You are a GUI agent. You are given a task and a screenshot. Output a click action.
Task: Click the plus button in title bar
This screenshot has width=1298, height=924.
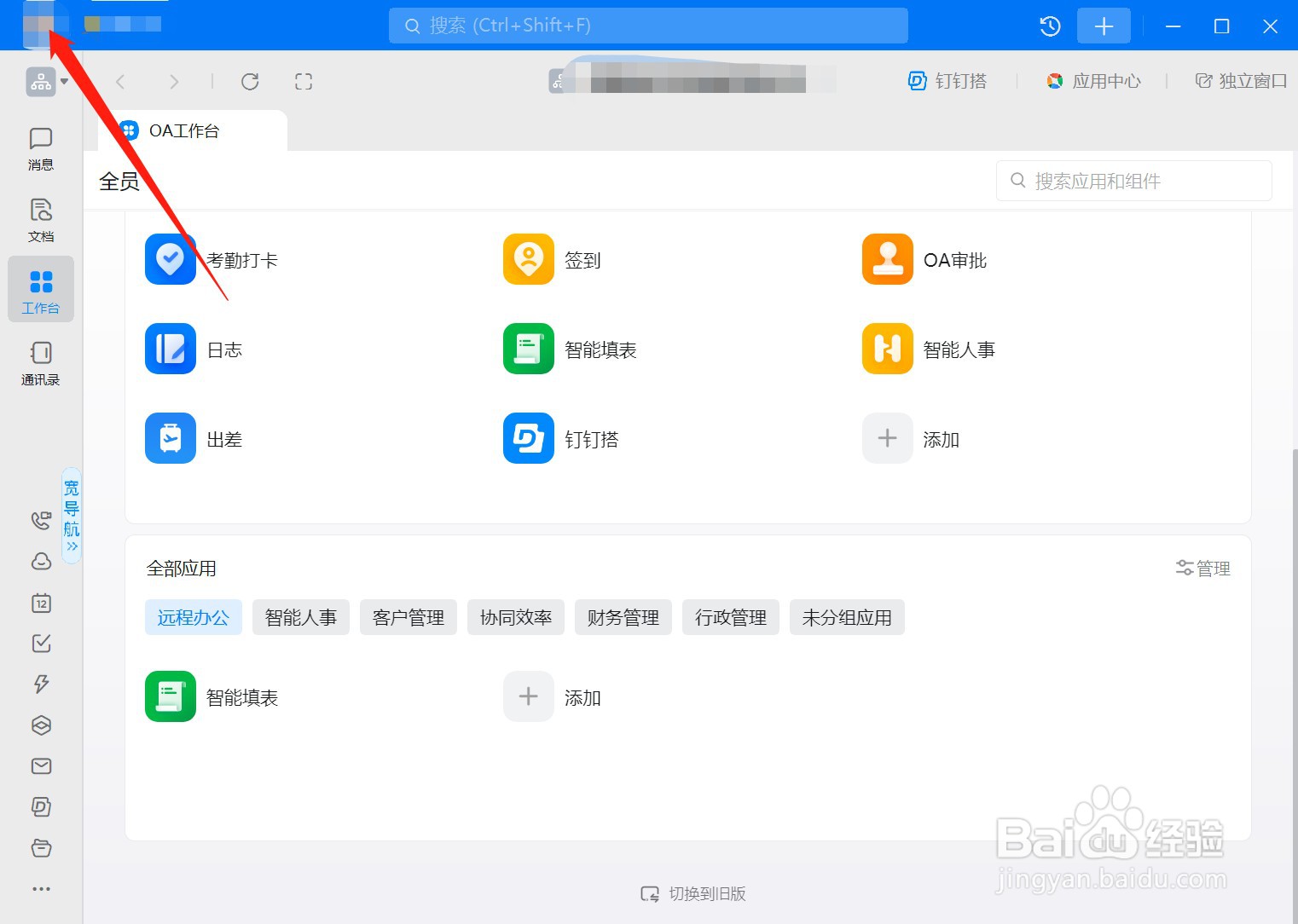tap(1104, 26)
